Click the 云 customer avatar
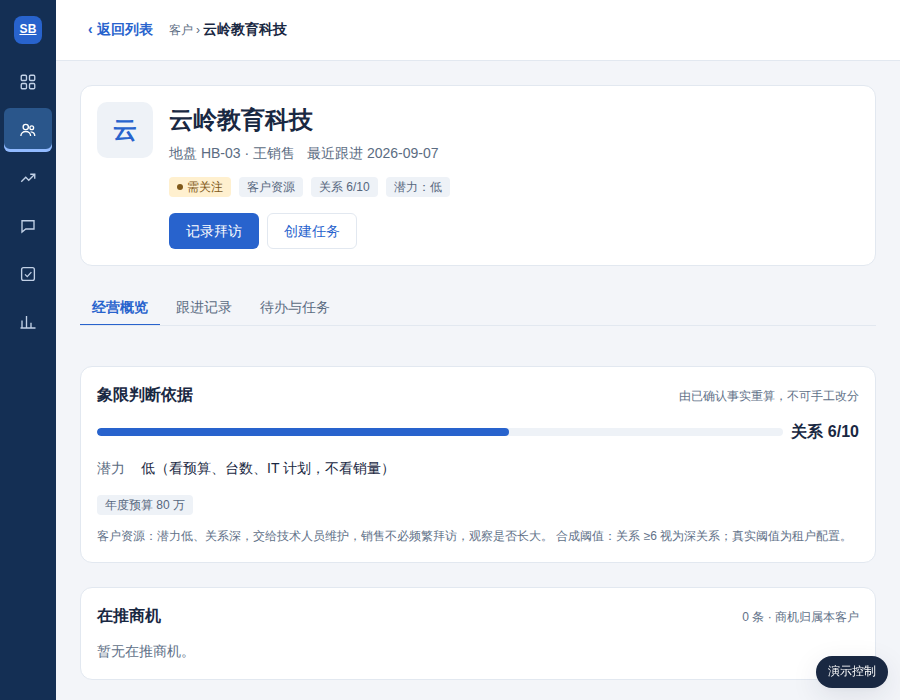The width and height of the screenshot is (900, 700). pos(125,130)
